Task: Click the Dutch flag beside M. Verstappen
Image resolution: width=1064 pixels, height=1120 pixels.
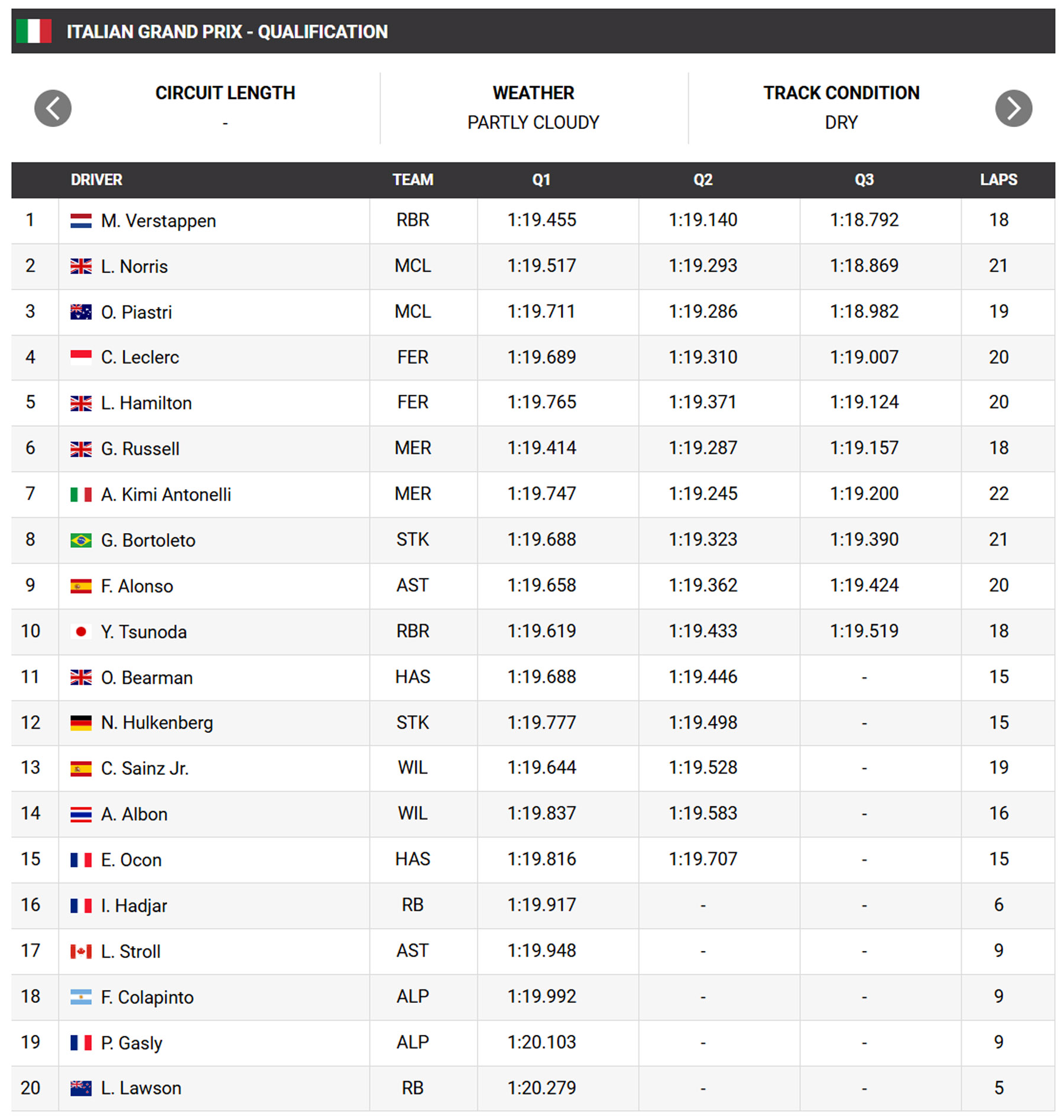Action: tap(81, 221)
